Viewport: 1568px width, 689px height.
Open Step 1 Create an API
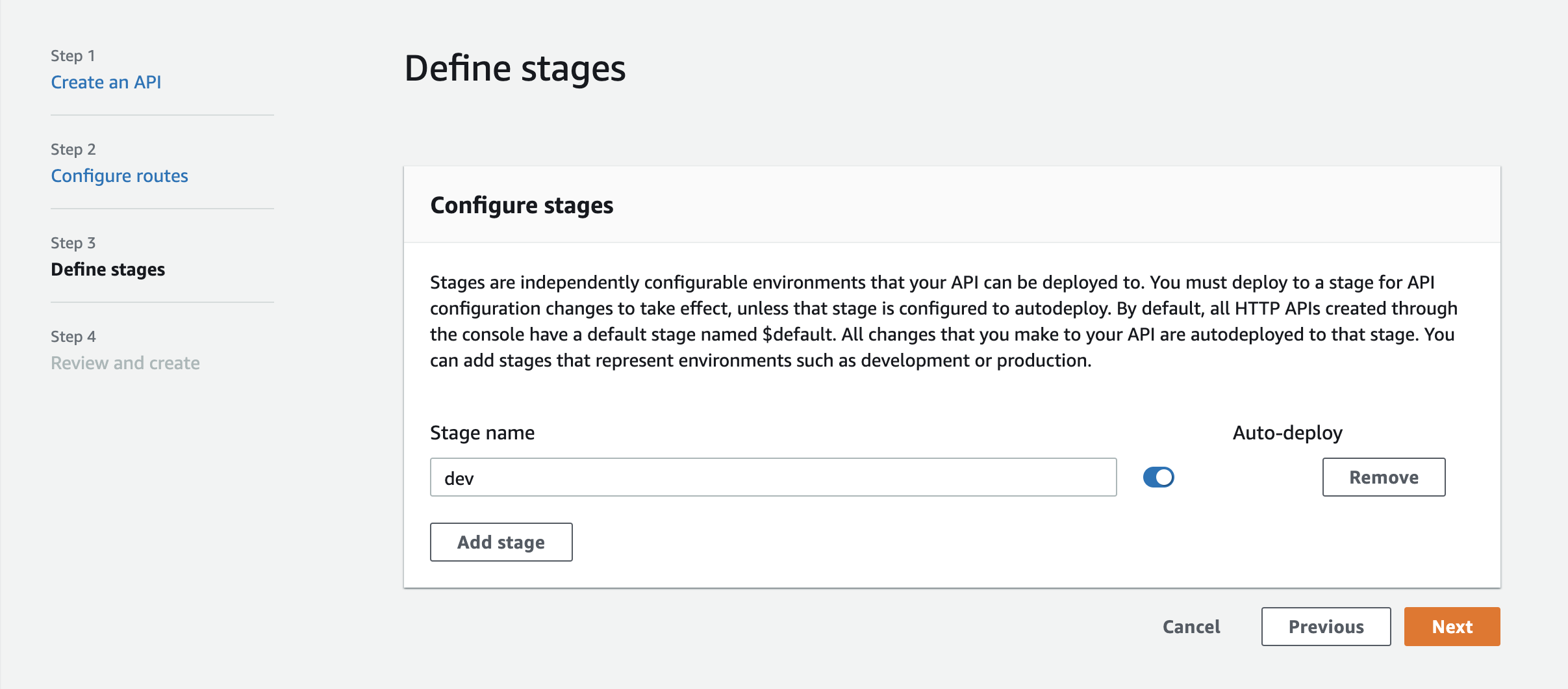106,82
